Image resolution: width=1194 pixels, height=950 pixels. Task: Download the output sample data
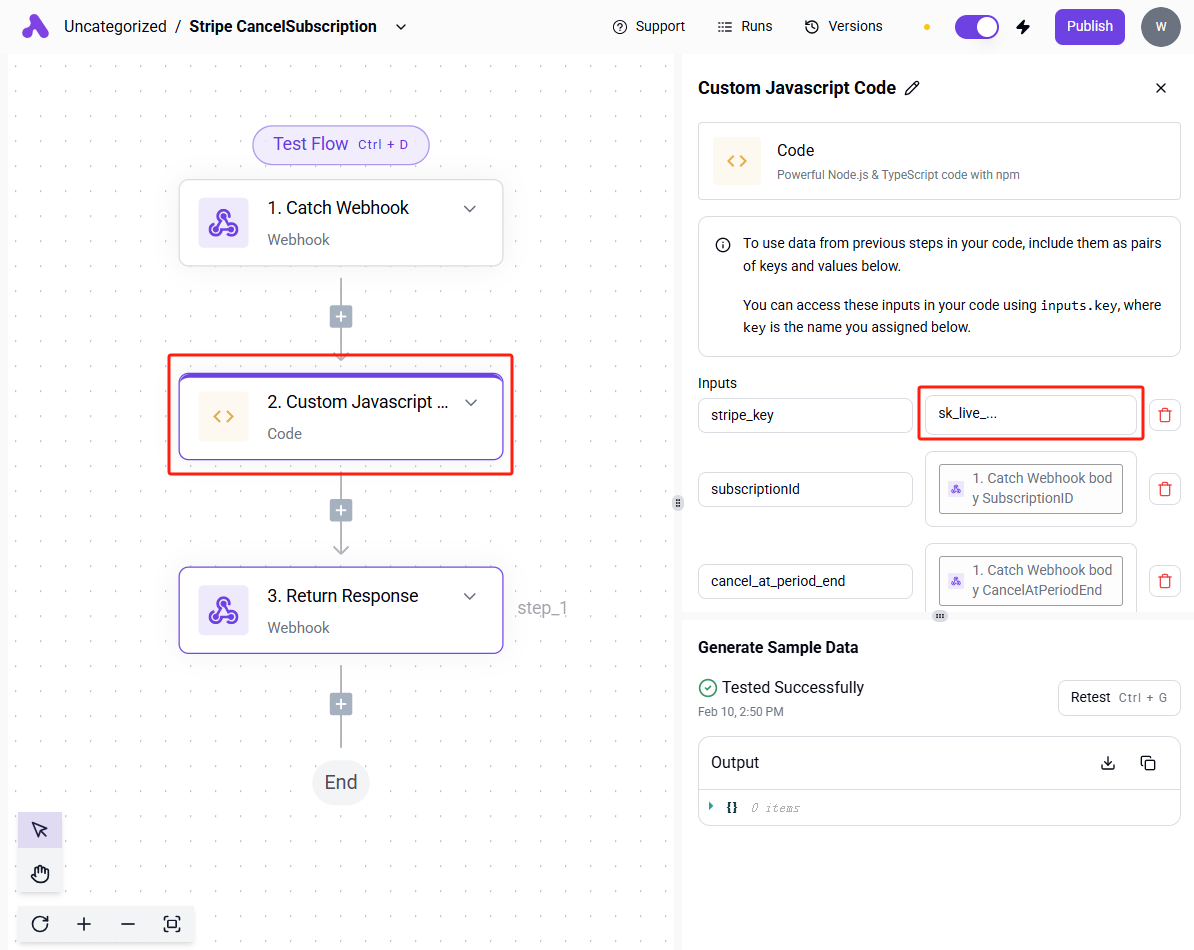coord(1108,763)
